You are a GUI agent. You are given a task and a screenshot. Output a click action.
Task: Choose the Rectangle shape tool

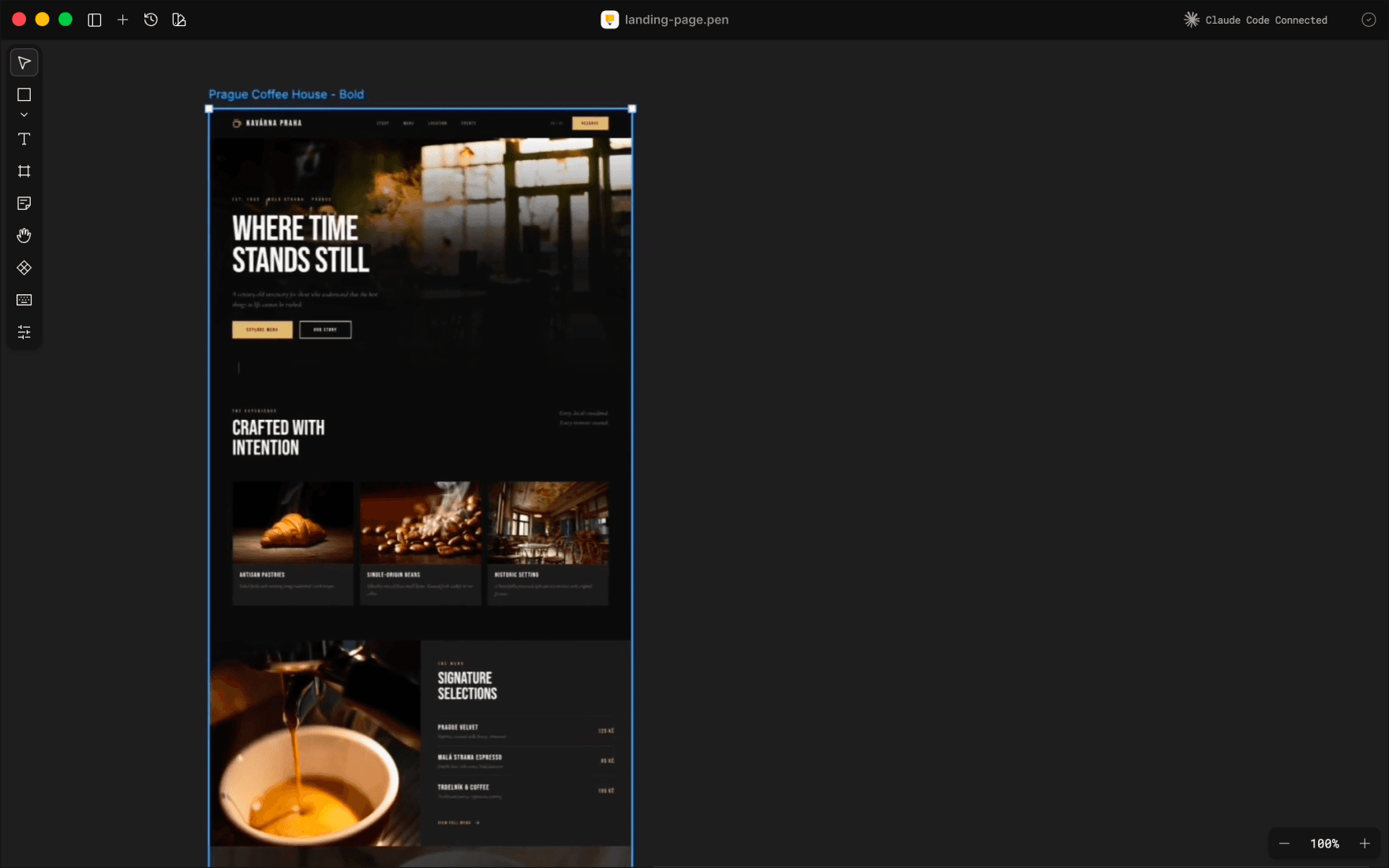(24, 95)
